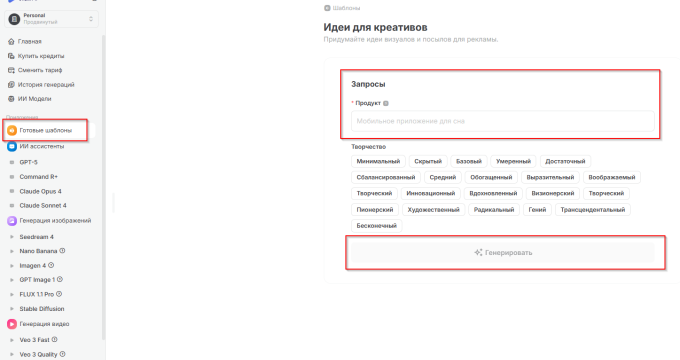680x360 pixels.
Task: Choose the Инновационный creativity chip
Action: point(431,193)
